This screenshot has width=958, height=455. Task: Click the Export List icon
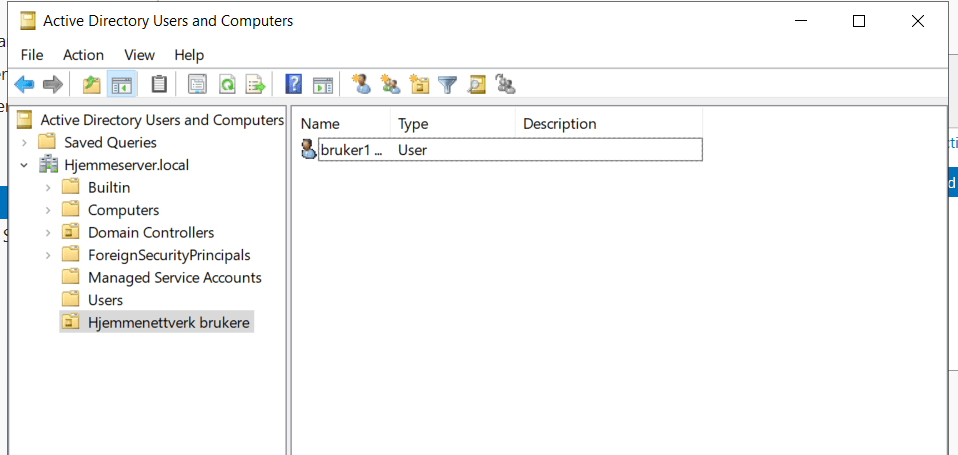pos(255,85)
